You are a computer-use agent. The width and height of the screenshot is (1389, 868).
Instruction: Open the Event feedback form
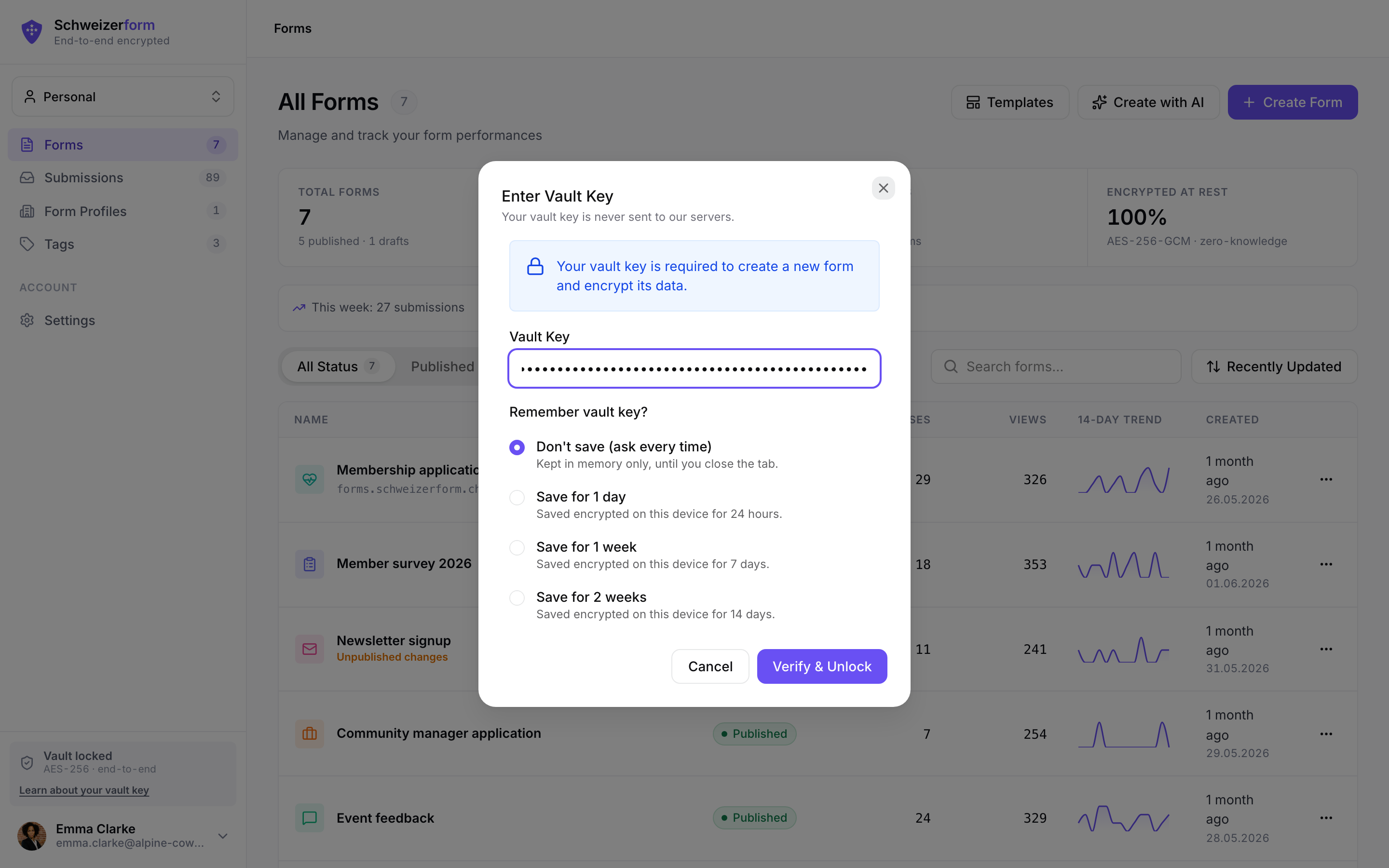(x=385, y=818)
